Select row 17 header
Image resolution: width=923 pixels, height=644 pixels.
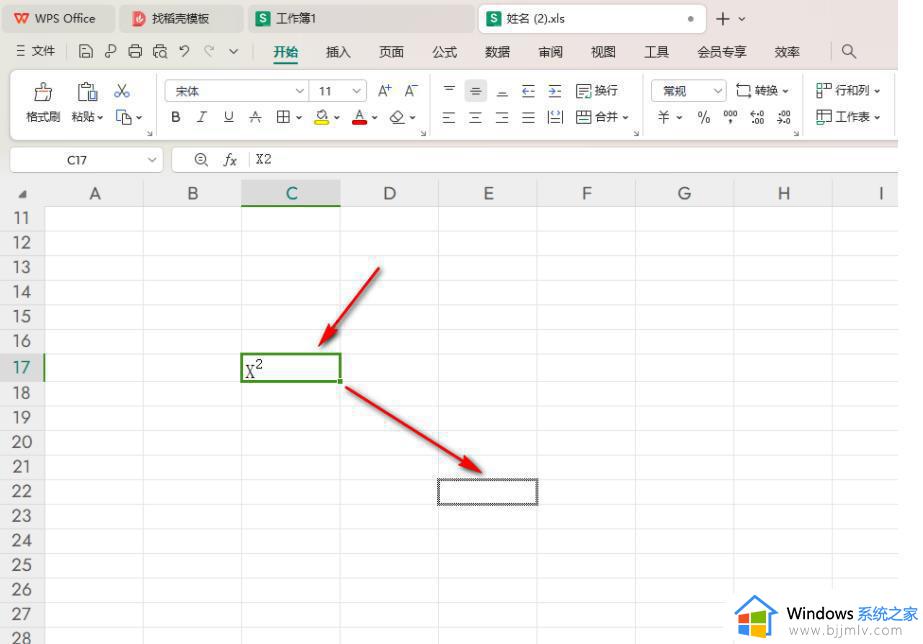click(x=22, y=367)
